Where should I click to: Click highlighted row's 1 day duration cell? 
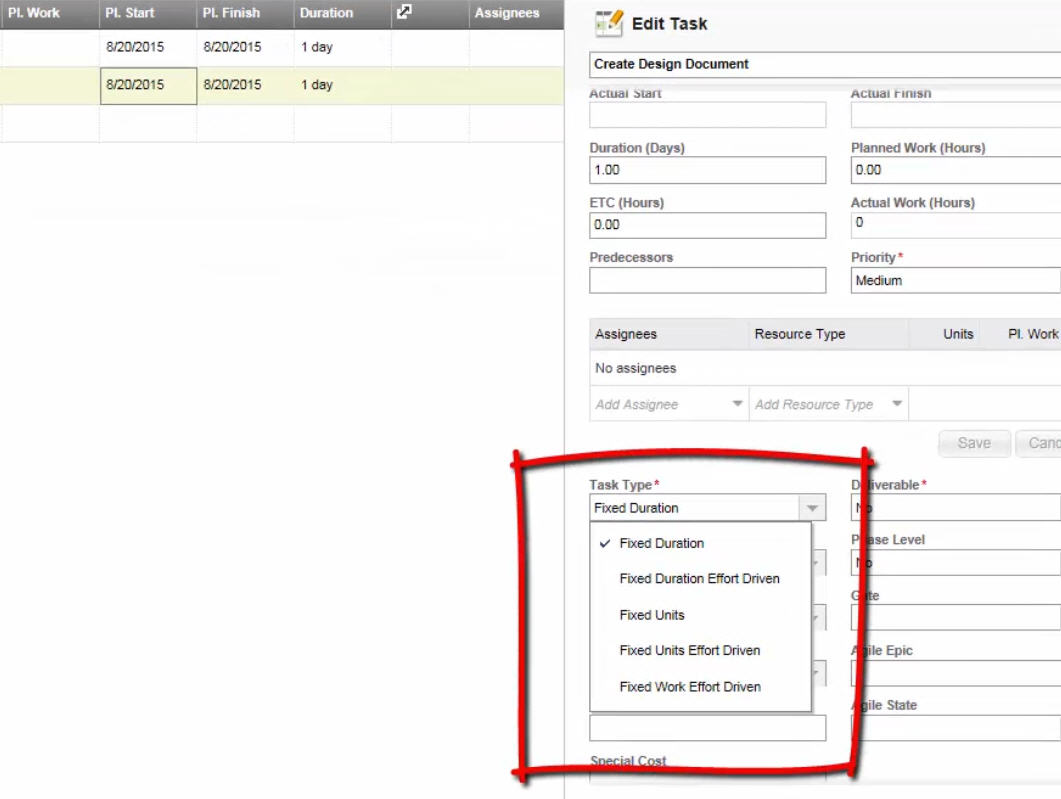point(342,85)
